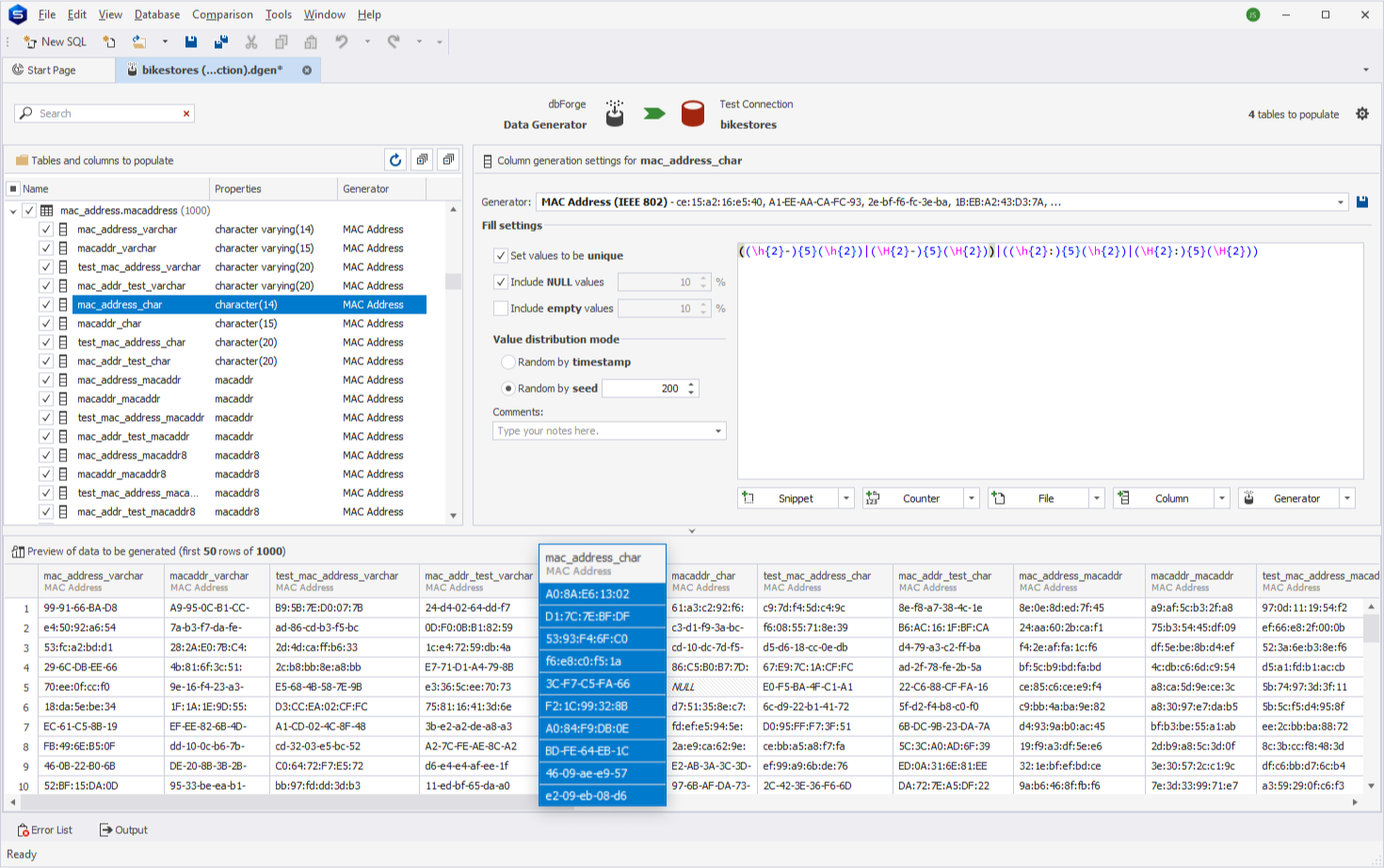Click the user account avatar icon
Viewport: 1384px width, 868px height.
click(1253, 14)
